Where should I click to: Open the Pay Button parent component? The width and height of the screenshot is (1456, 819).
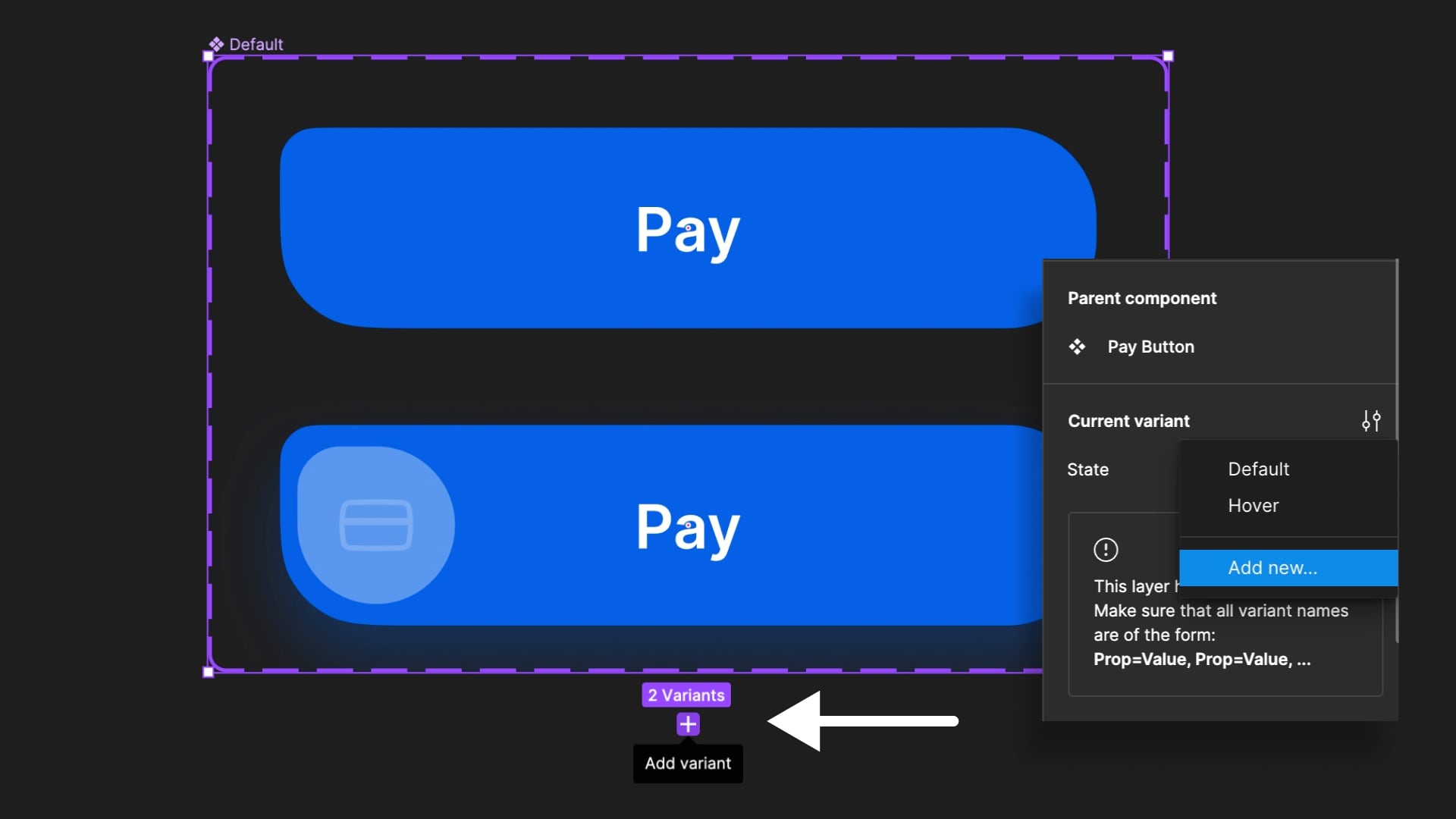(1150, 347)
